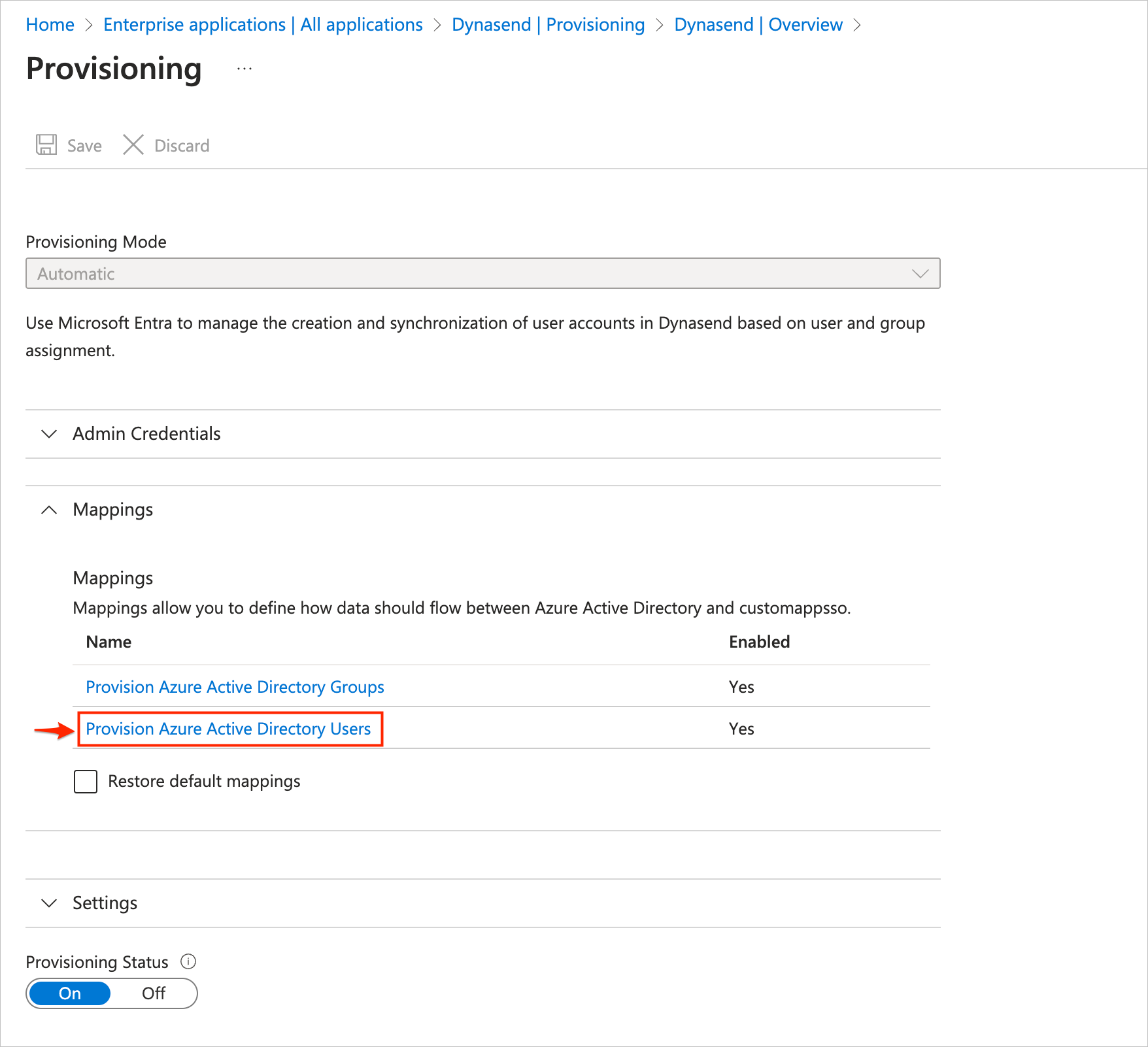Click the Discard button label
The height and width of the screenshot is (1047, 1148).
[x=182, y=146]
